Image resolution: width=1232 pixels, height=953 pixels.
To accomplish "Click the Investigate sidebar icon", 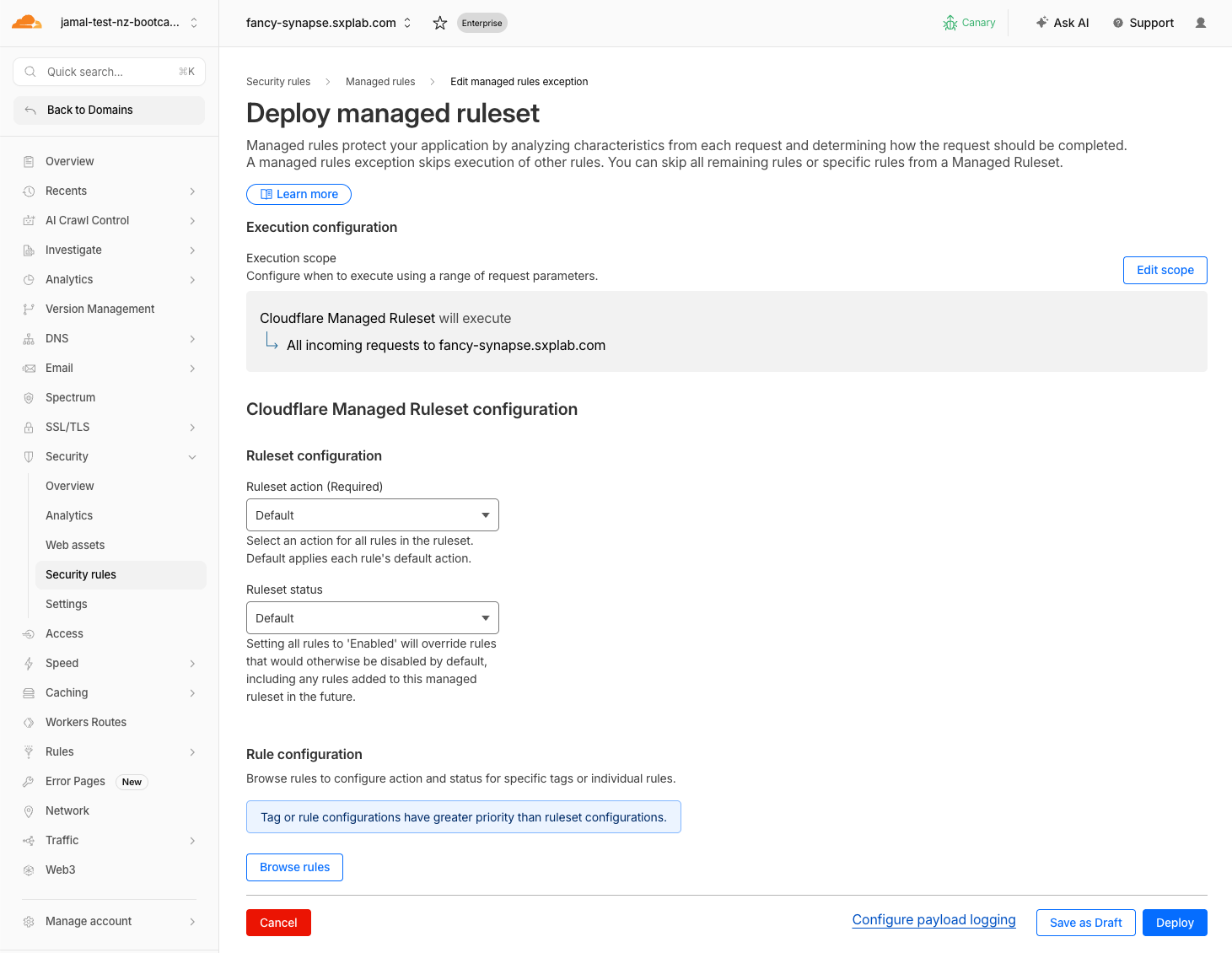I will [x=29, y=250].
